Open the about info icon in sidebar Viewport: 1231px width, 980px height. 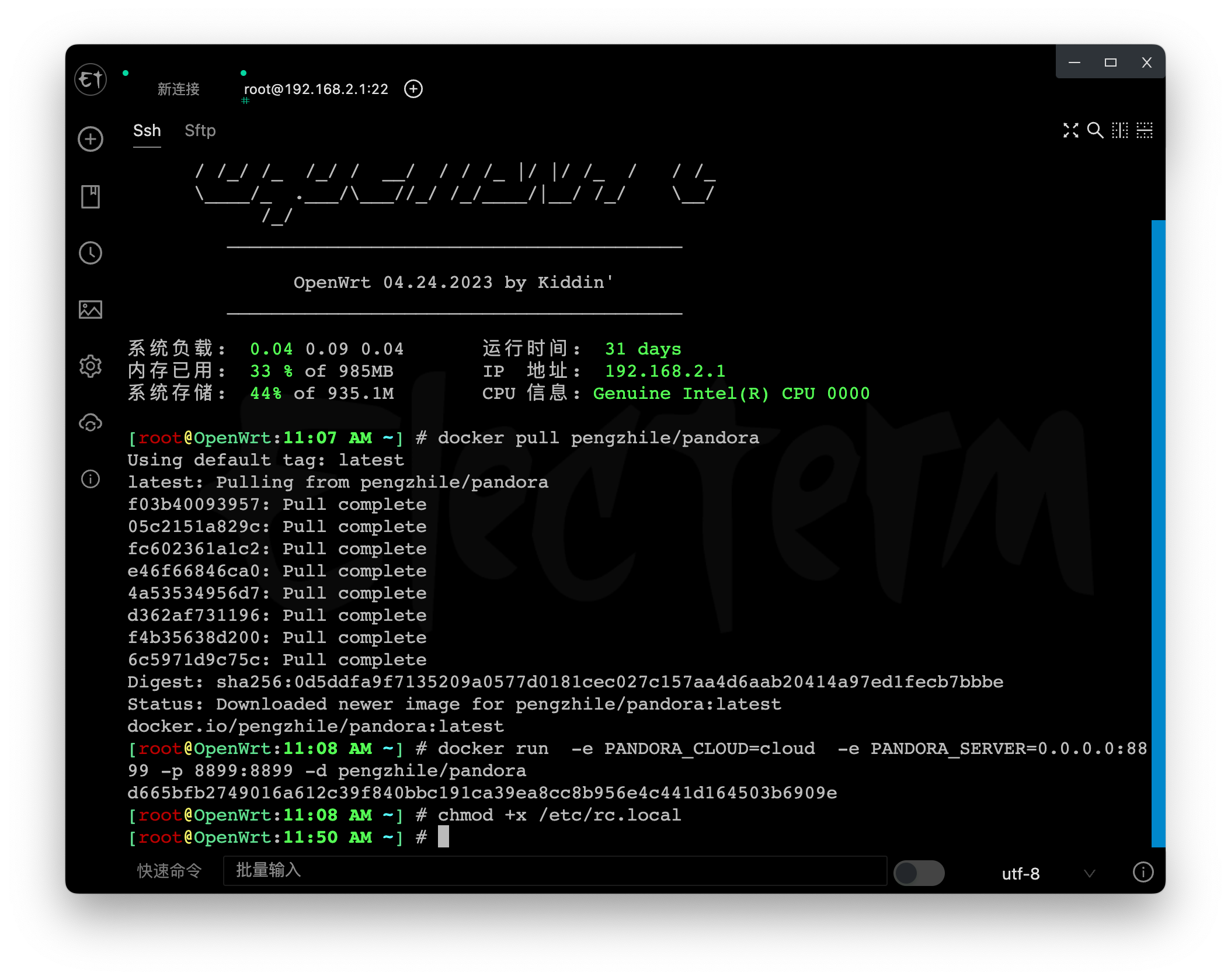click(x=91, y=479)
